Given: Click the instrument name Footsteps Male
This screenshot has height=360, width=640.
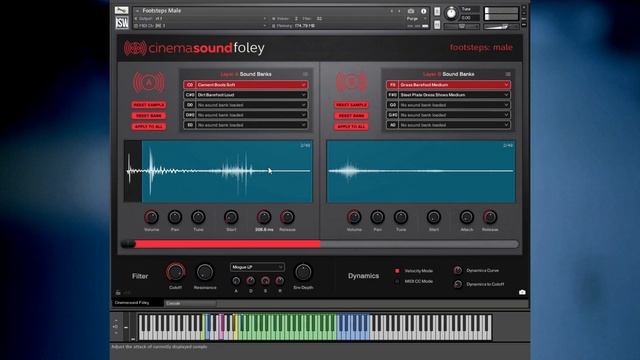Looking at the screenshot, I should point(162,11).
